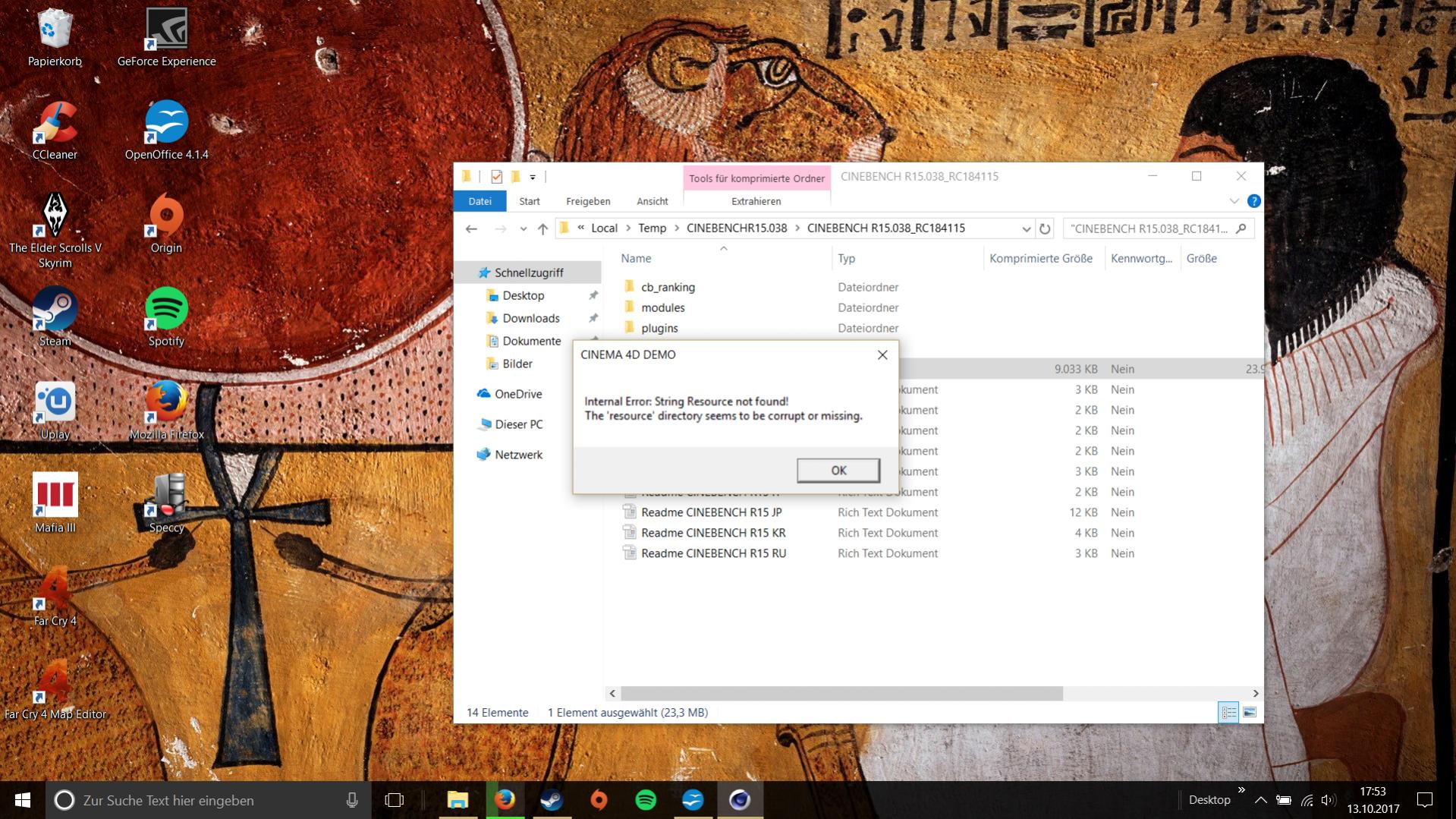1456x819 pixels.
Task: Switch Explorer to details view
Action: (x=1228, y=713)
